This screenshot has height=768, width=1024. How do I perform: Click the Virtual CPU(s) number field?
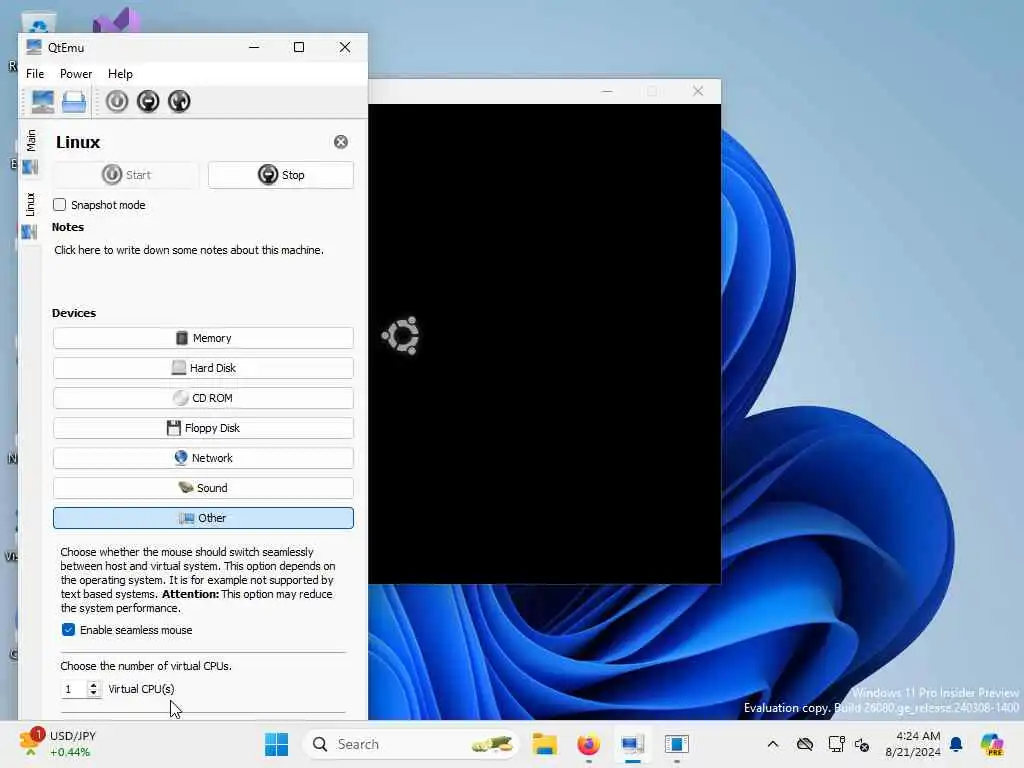[74, 689]
